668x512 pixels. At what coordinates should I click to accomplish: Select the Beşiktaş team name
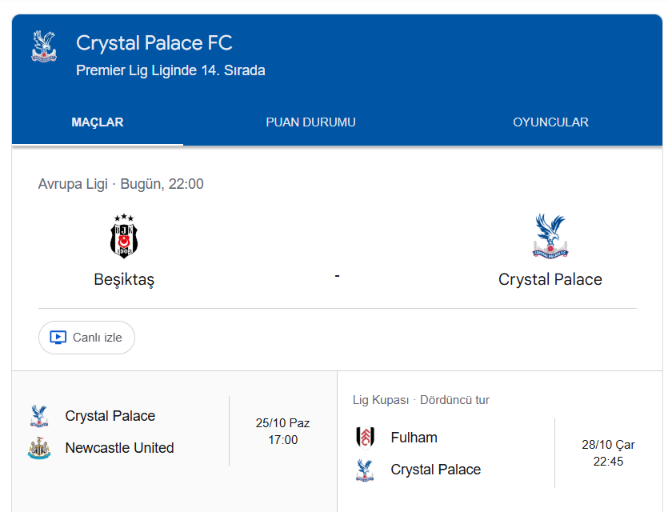click(124, 279)
